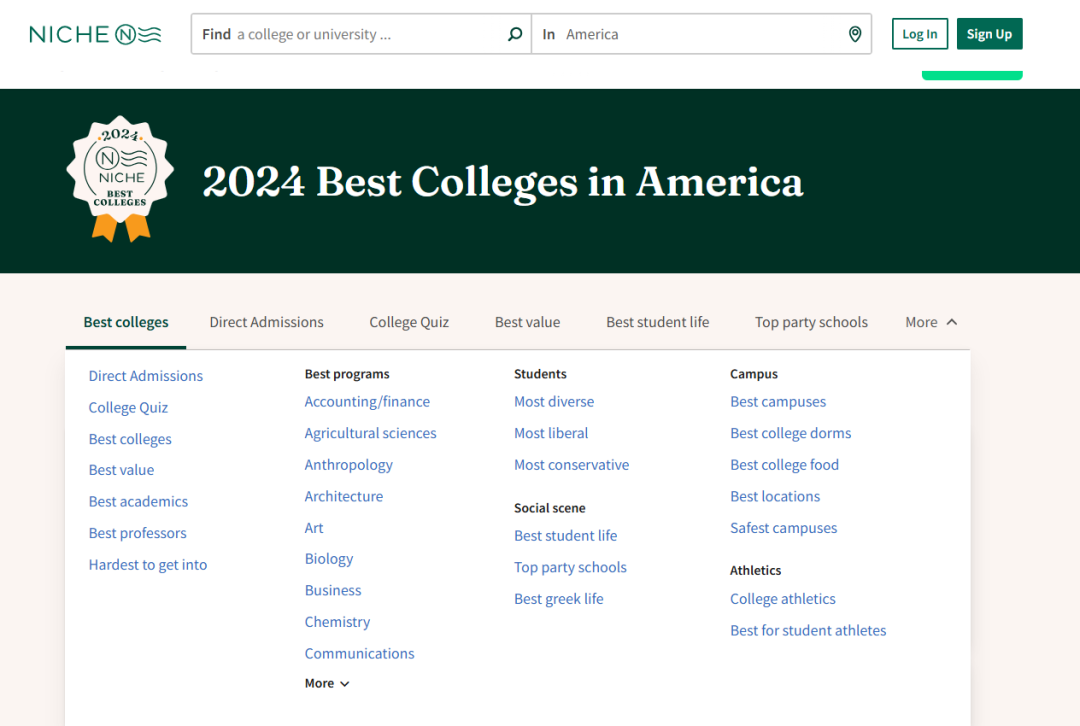Click the Log In button
This screenshot has height=726, width=1080.
(920, 34)
